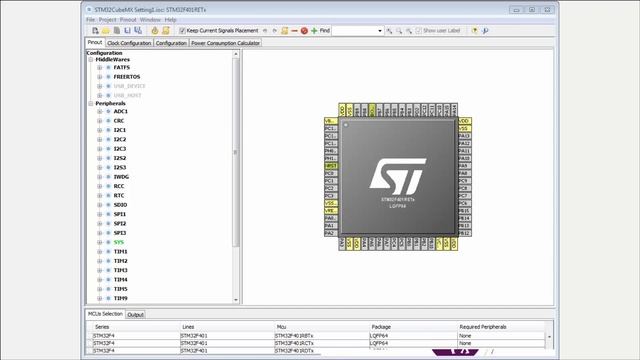This screenshot has height=360, width=640.
Task: Select pin PC6 on the chip
Action: point(464,203)
